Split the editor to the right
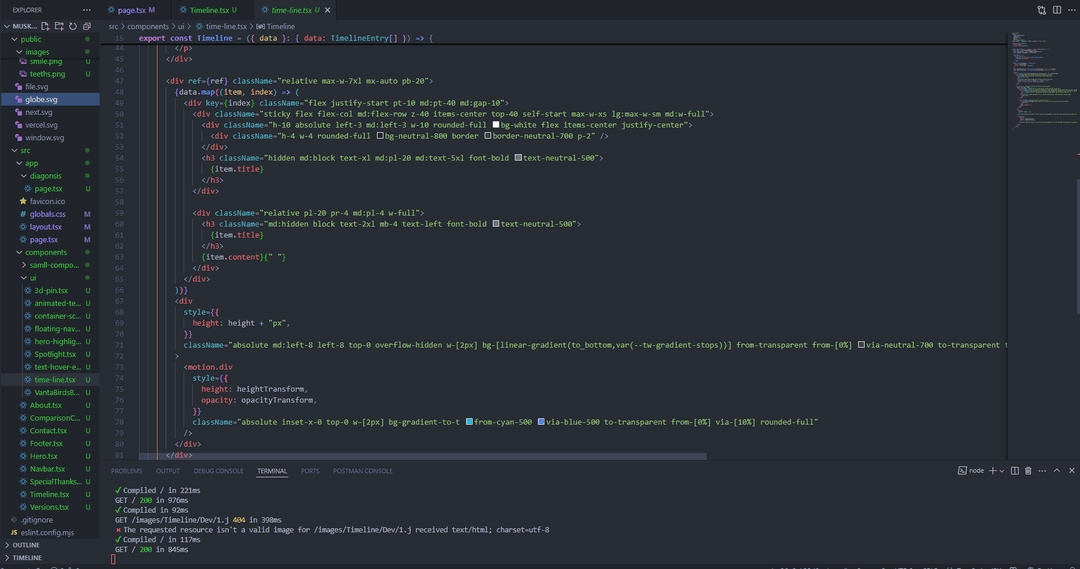The image size is (1080, 569). coord(1056,10)
